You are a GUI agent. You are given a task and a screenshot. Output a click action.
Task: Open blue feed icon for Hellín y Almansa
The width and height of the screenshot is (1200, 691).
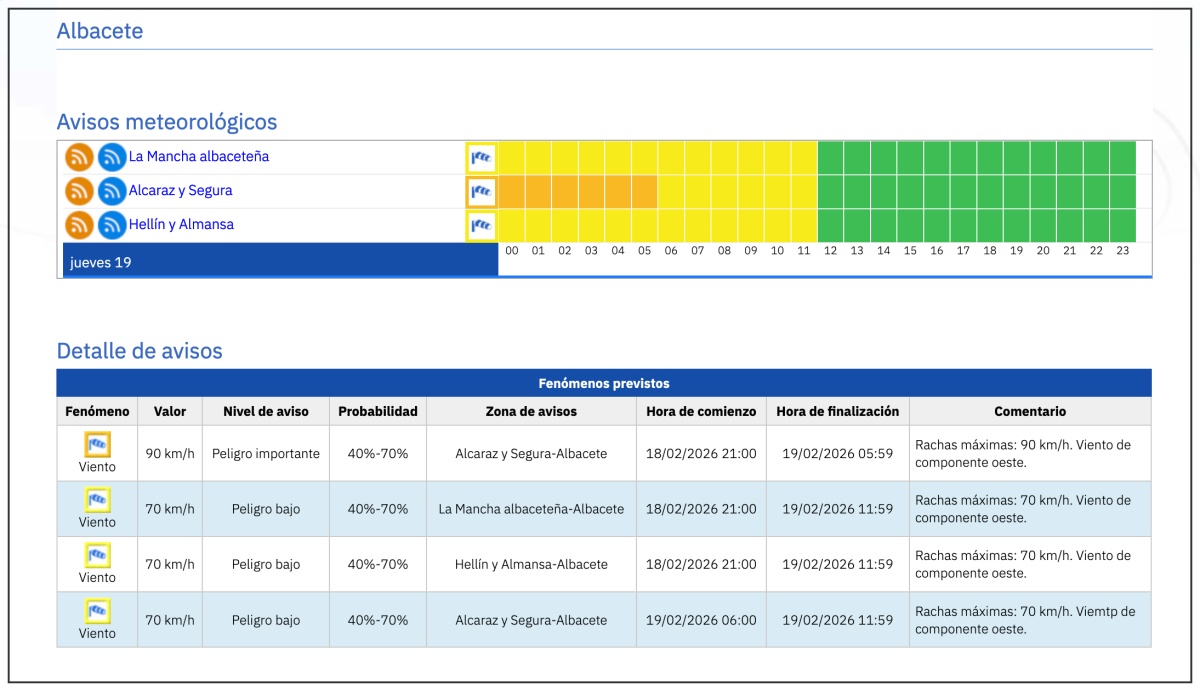click(112, 225)
